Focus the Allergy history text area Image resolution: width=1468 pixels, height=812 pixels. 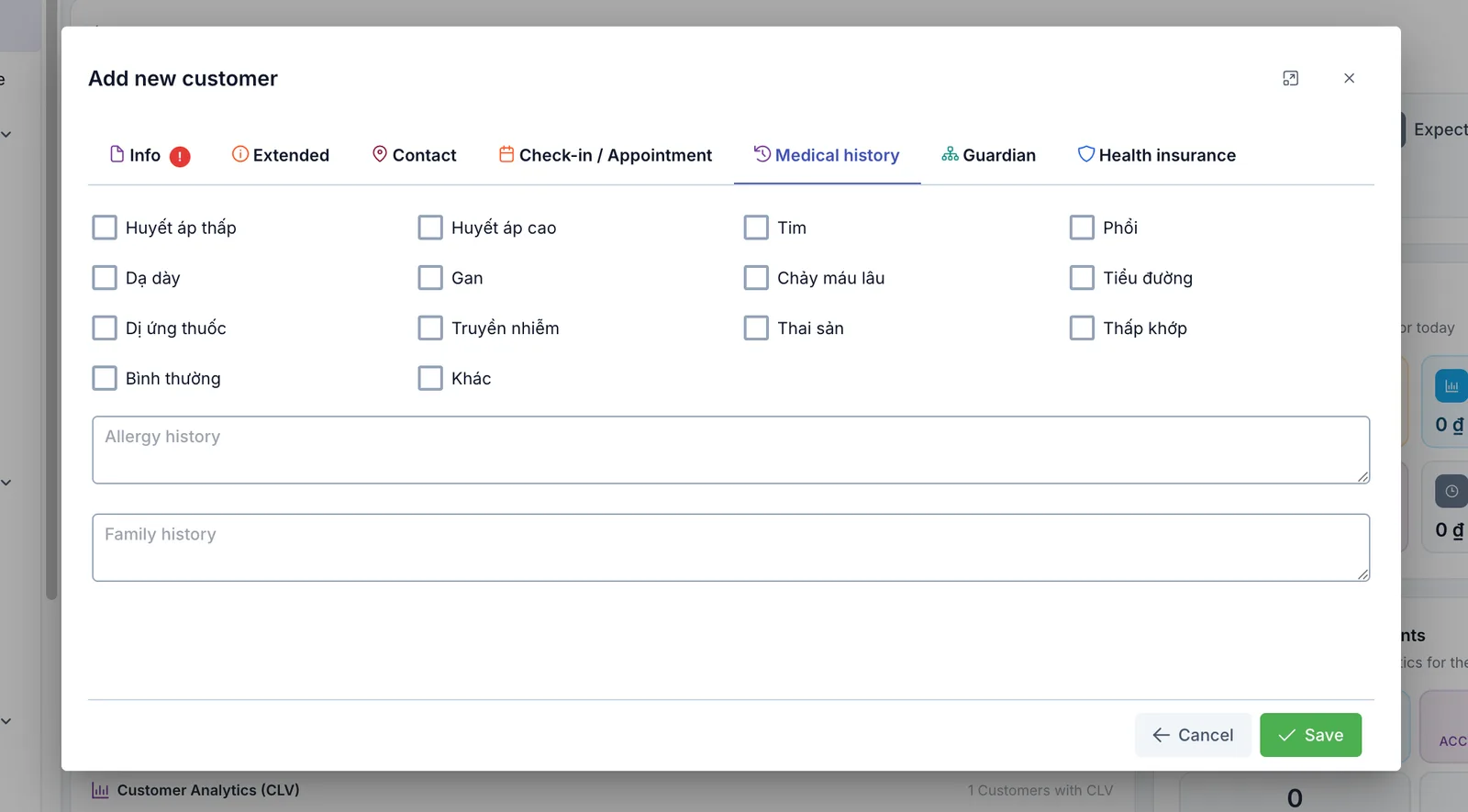(730, 450)
